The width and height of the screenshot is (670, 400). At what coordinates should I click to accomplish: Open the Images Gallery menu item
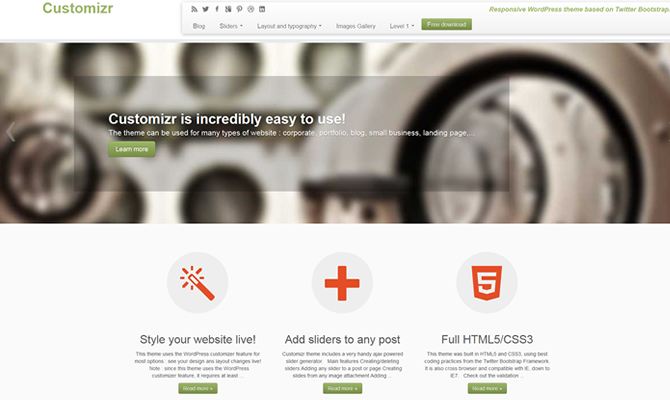tap(356, 26)
